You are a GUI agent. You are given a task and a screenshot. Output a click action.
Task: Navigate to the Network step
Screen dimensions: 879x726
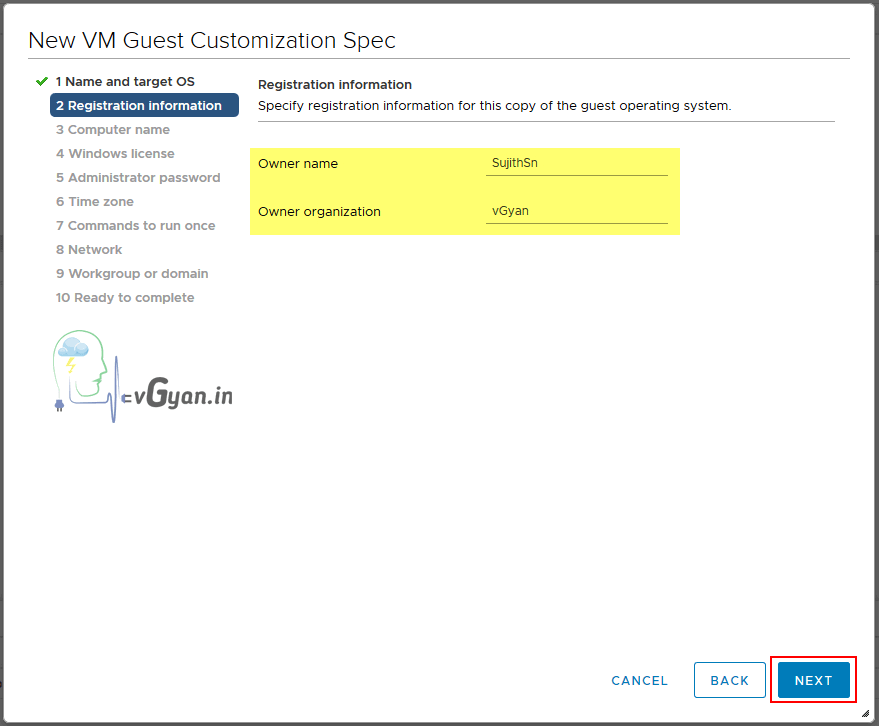89,249
